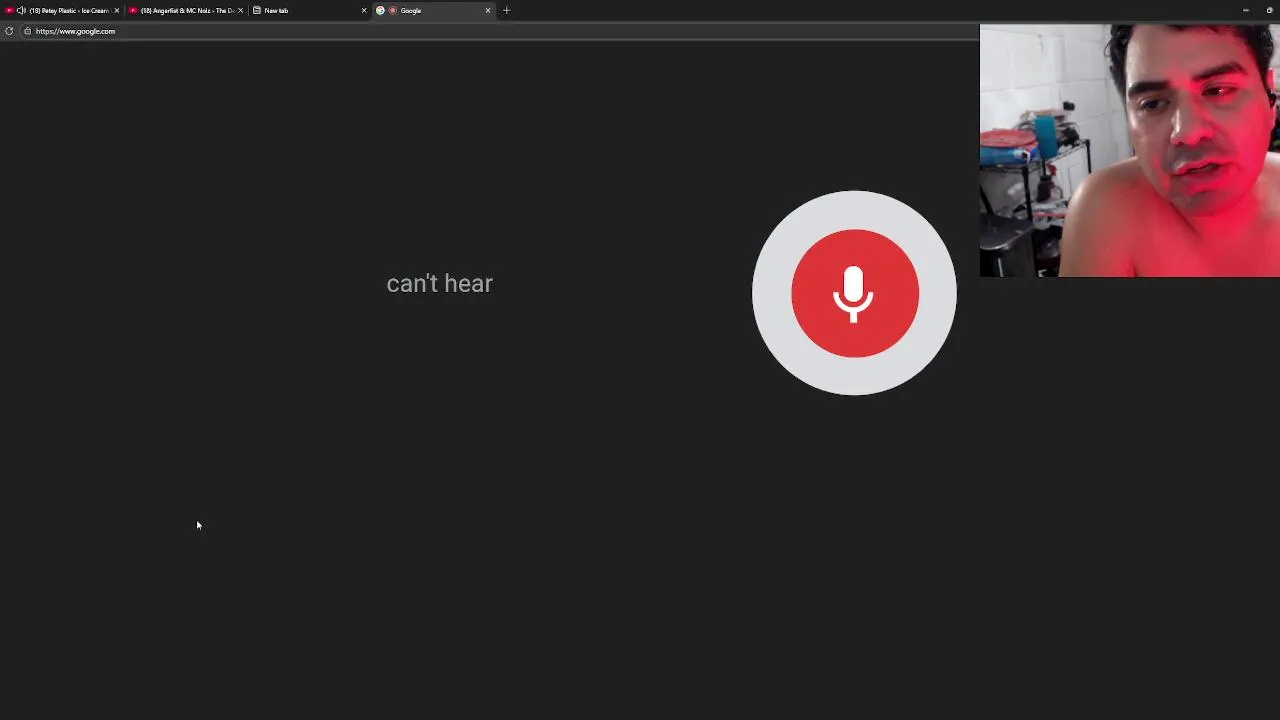Open the New tab browser tab
Image resolution: width=1280 pixels, height=720 pixels.
click(310, 10)
